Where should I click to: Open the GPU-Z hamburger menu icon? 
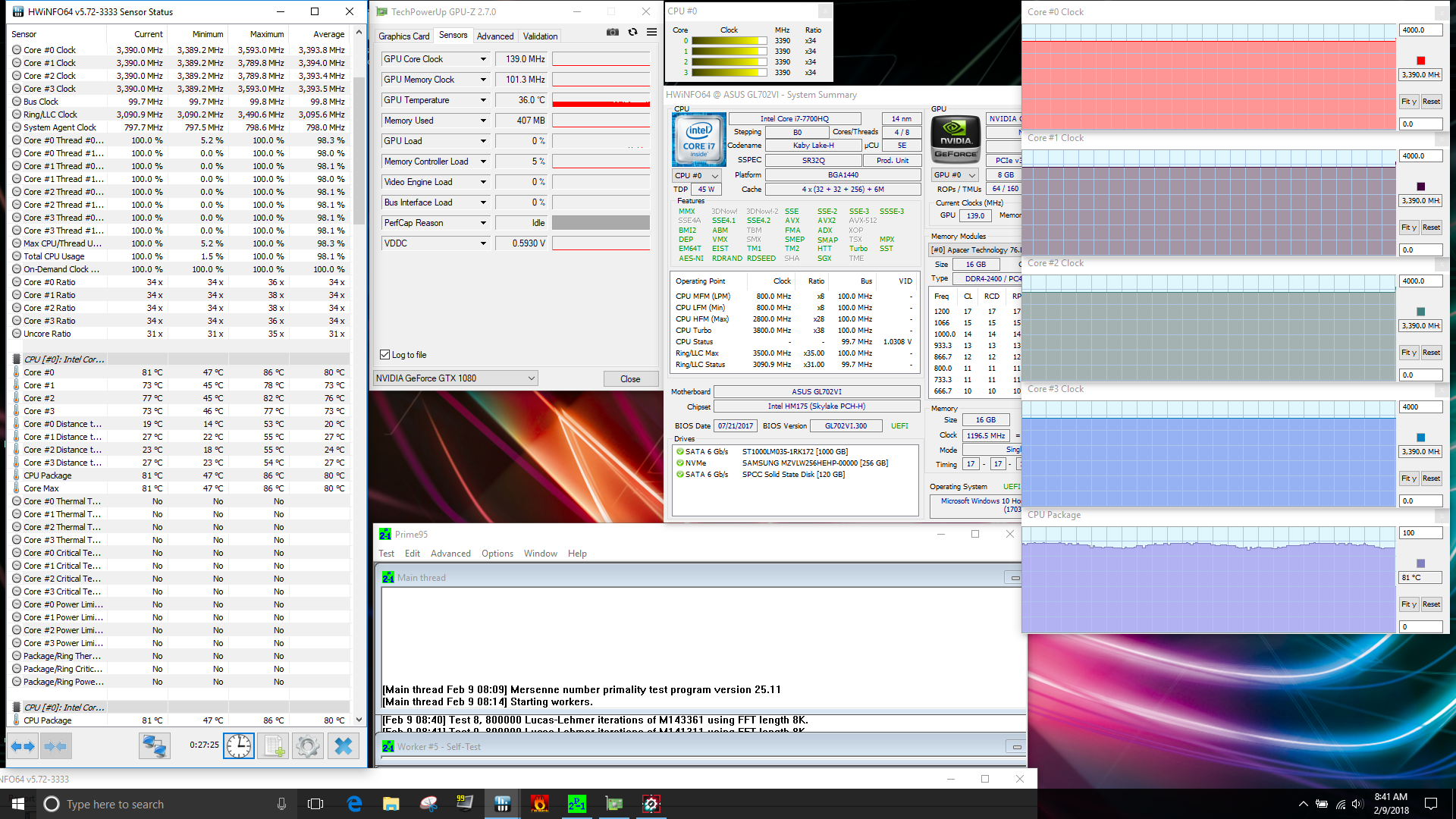651,32
